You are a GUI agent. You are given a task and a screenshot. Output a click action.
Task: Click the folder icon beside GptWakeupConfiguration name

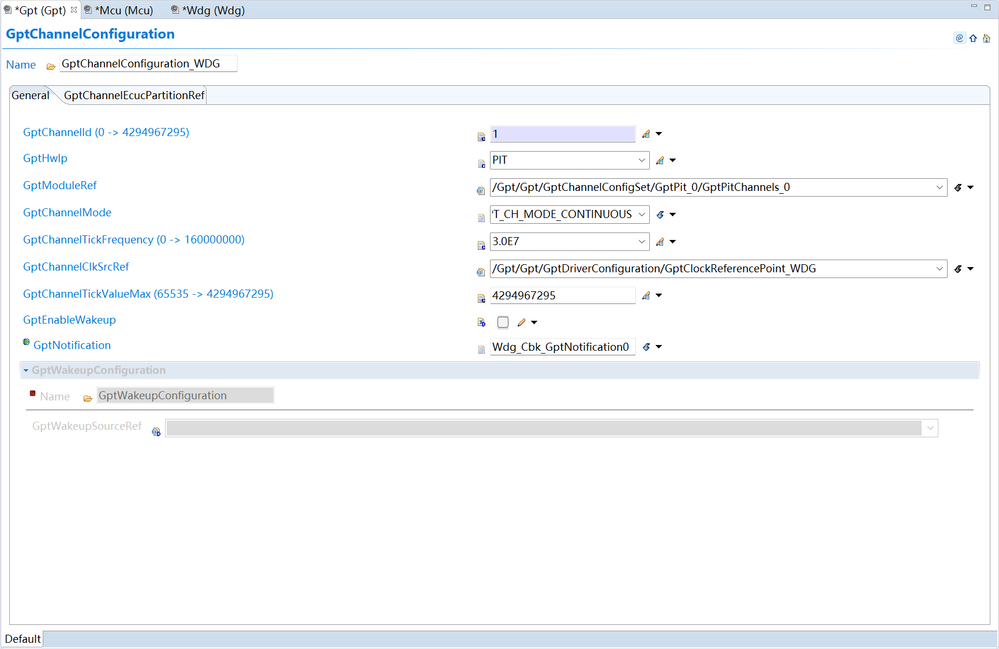click(x=88, y=398)
